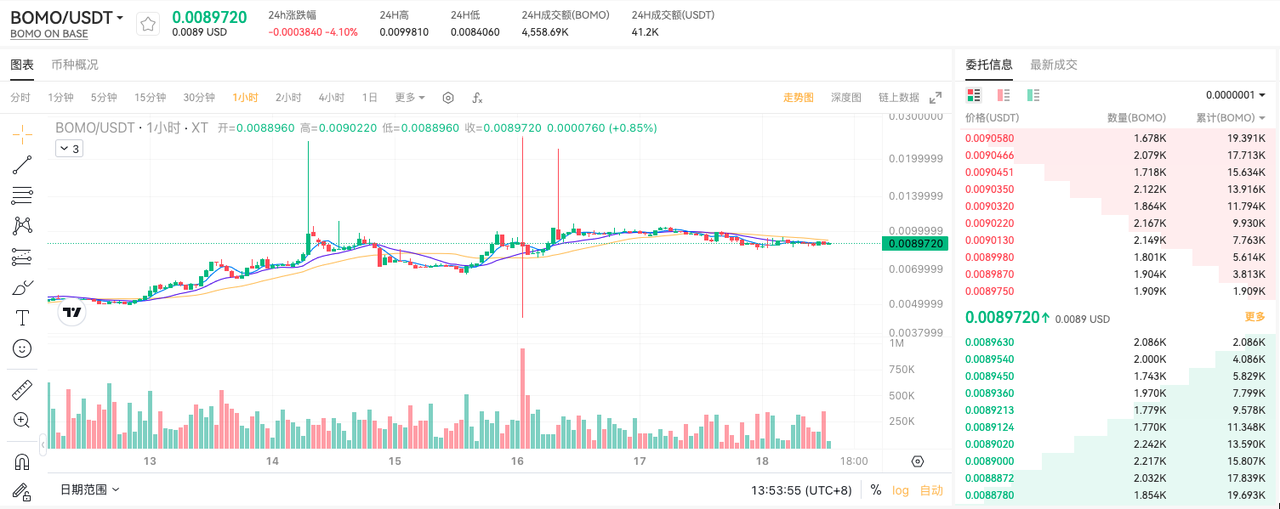Show bids-only green order book view

tap(1033, 95)
